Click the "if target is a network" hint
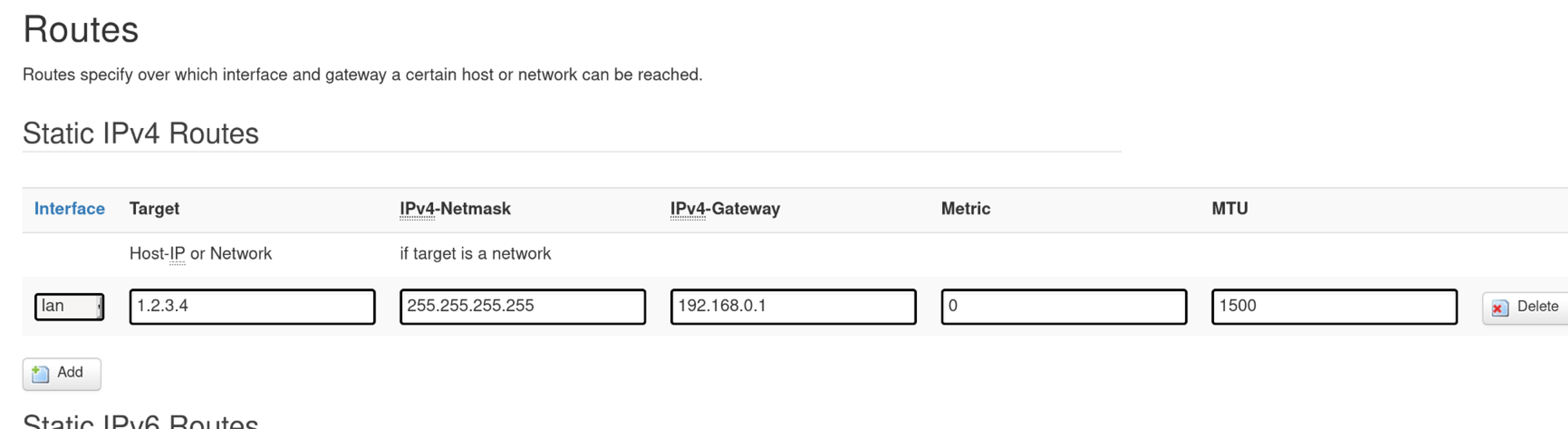Image resolution: width=1568 pixels, height=429 pixels. (x=475, y=254)
